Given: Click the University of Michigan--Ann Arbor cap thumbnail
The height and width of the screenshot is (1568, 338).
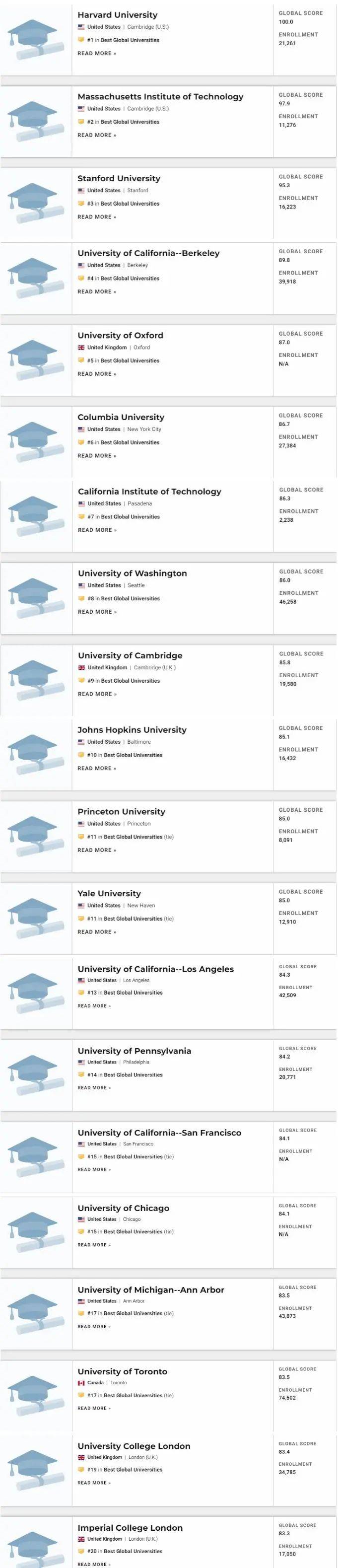Looking at the screenshot, I should pos(36,1315).
